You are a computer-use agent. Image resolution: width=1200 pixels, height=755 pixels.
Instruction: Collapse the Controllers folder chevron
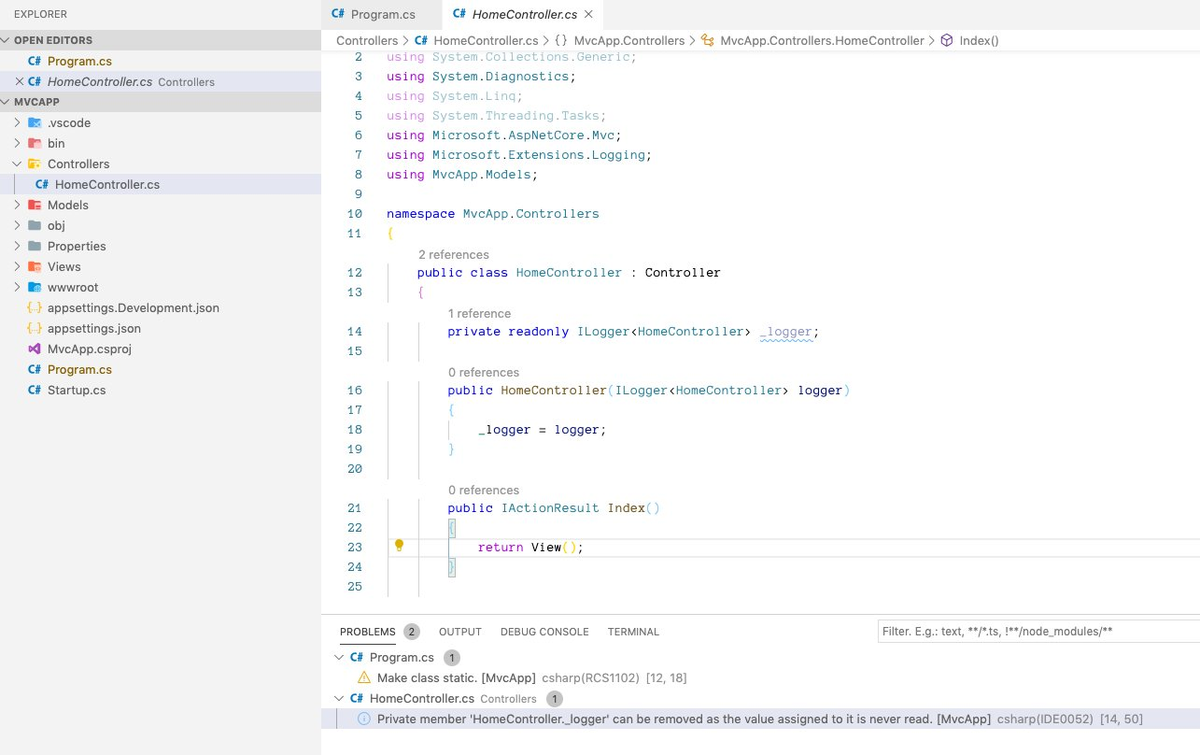click(18, 164)
